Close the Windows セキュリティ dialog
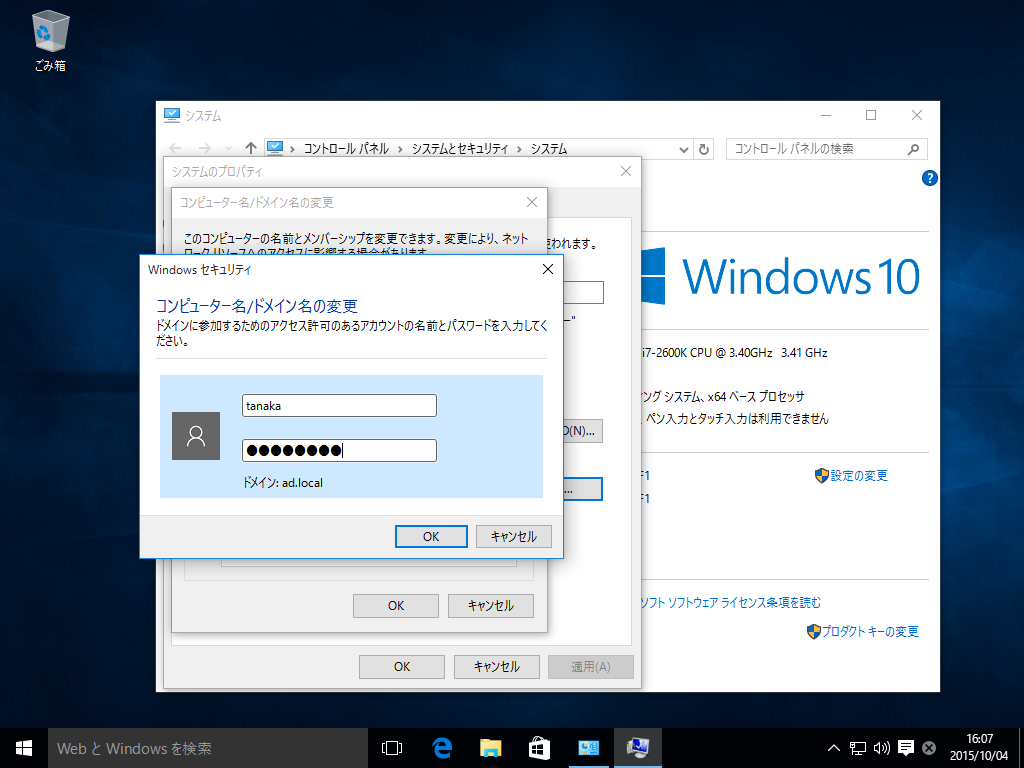The image size is (1024, 768). pyautogui.click(x=548, y=269)
